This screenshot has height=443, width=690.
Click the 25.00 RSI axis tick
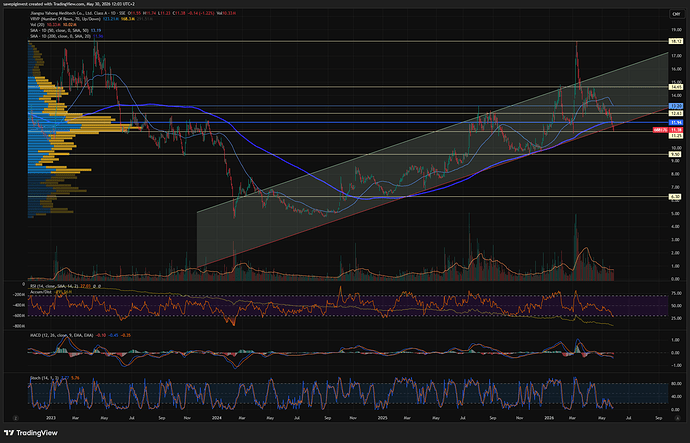click(x=676, y=318)
